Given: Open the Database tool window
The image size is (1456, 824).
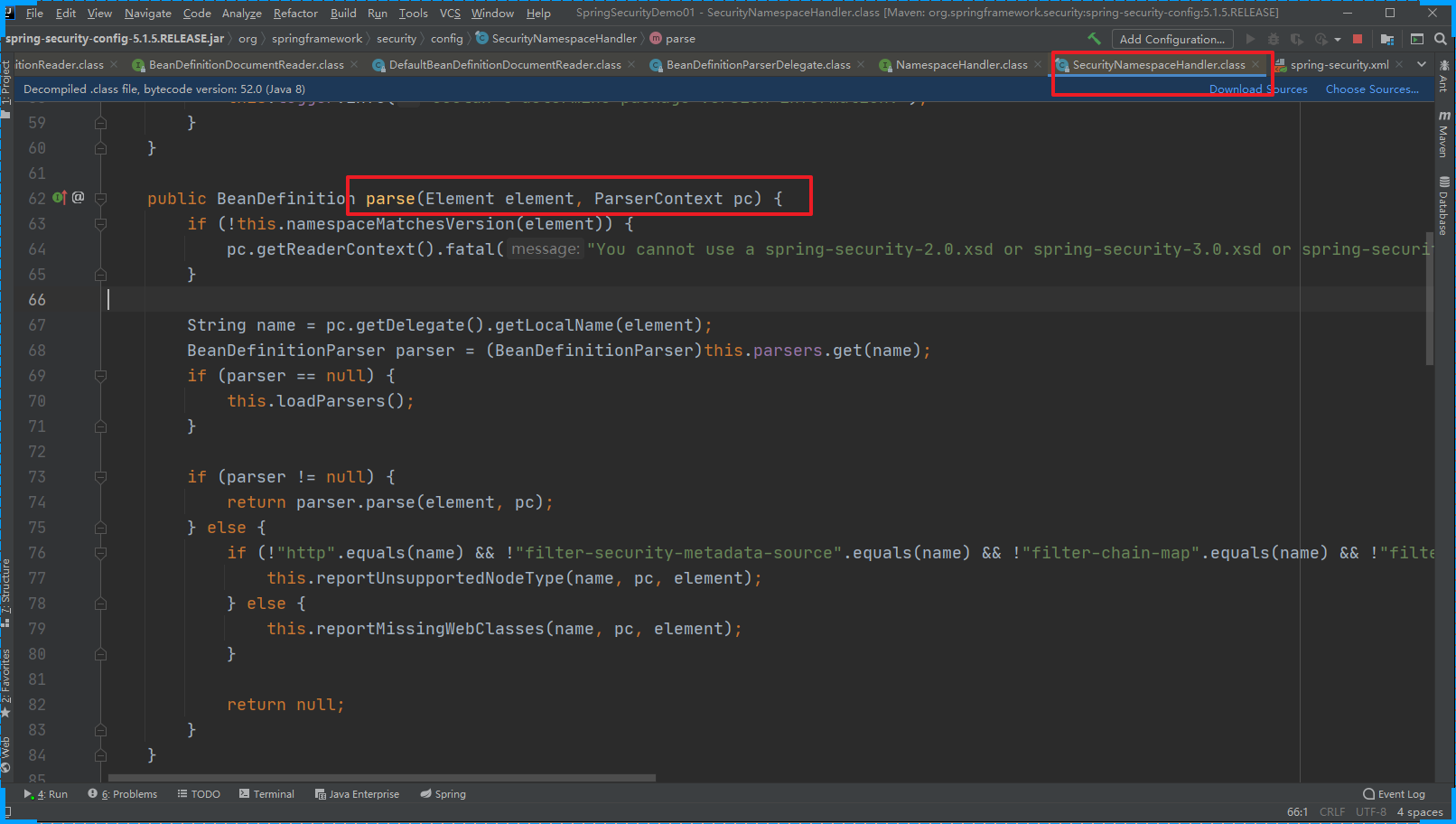Looking at the screenshot, I should [x=1444, y=205].
